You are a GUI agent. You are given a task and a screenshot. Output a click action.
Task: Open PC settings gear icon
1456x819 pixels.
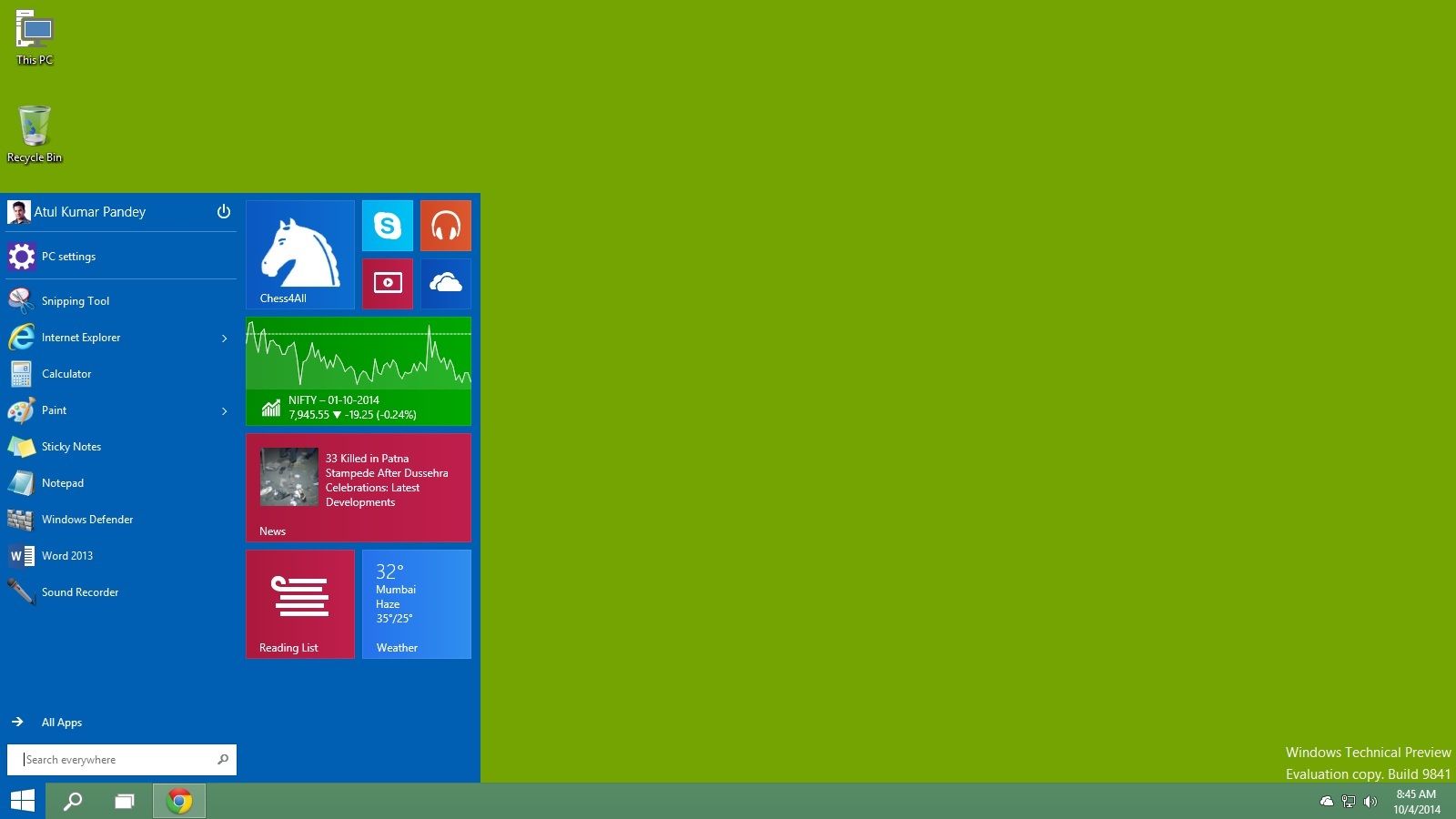tap(22, 257)
